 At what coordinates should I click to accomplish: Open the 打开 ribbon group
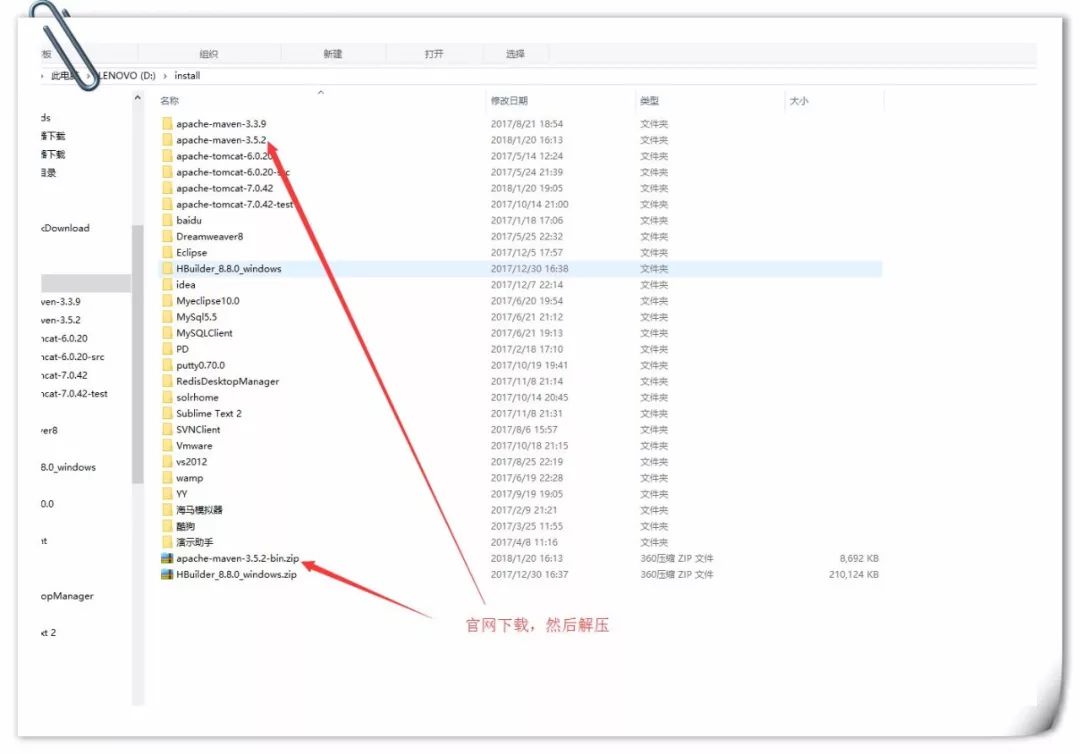pyautogui.click(x=434, y=54)
